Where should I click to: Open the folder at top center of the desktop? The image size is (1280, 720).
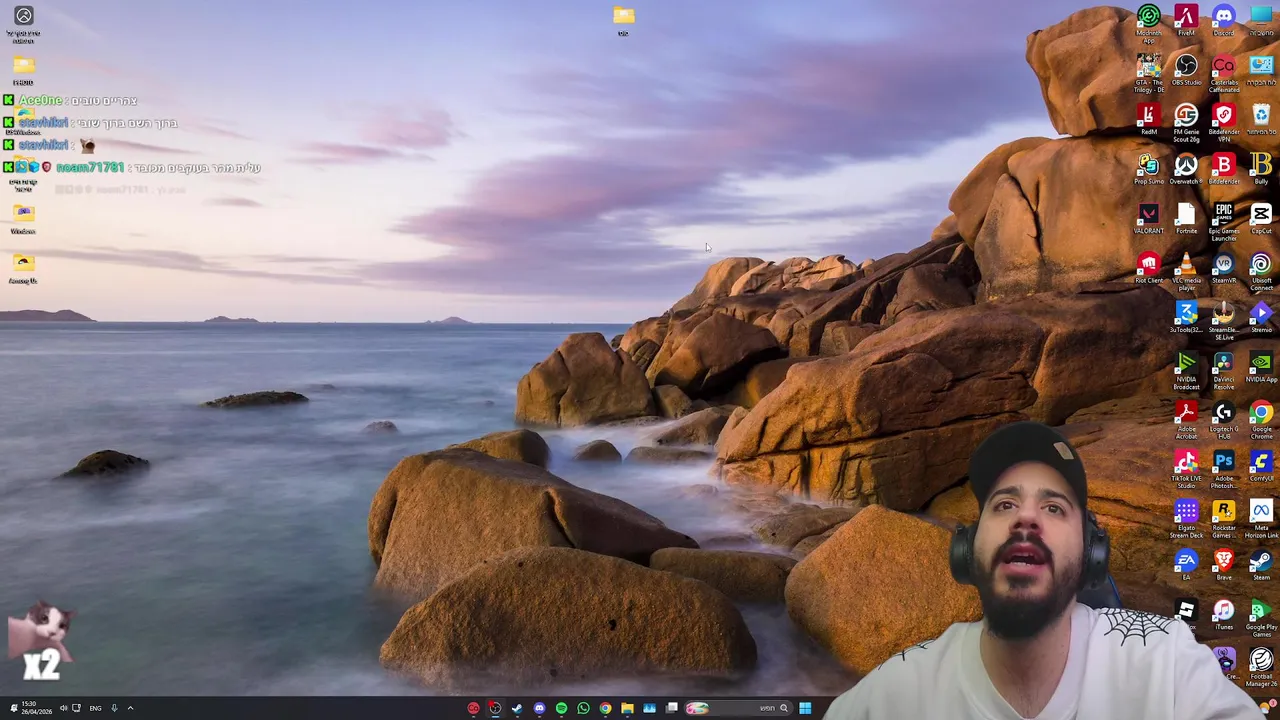coord(623,20)
